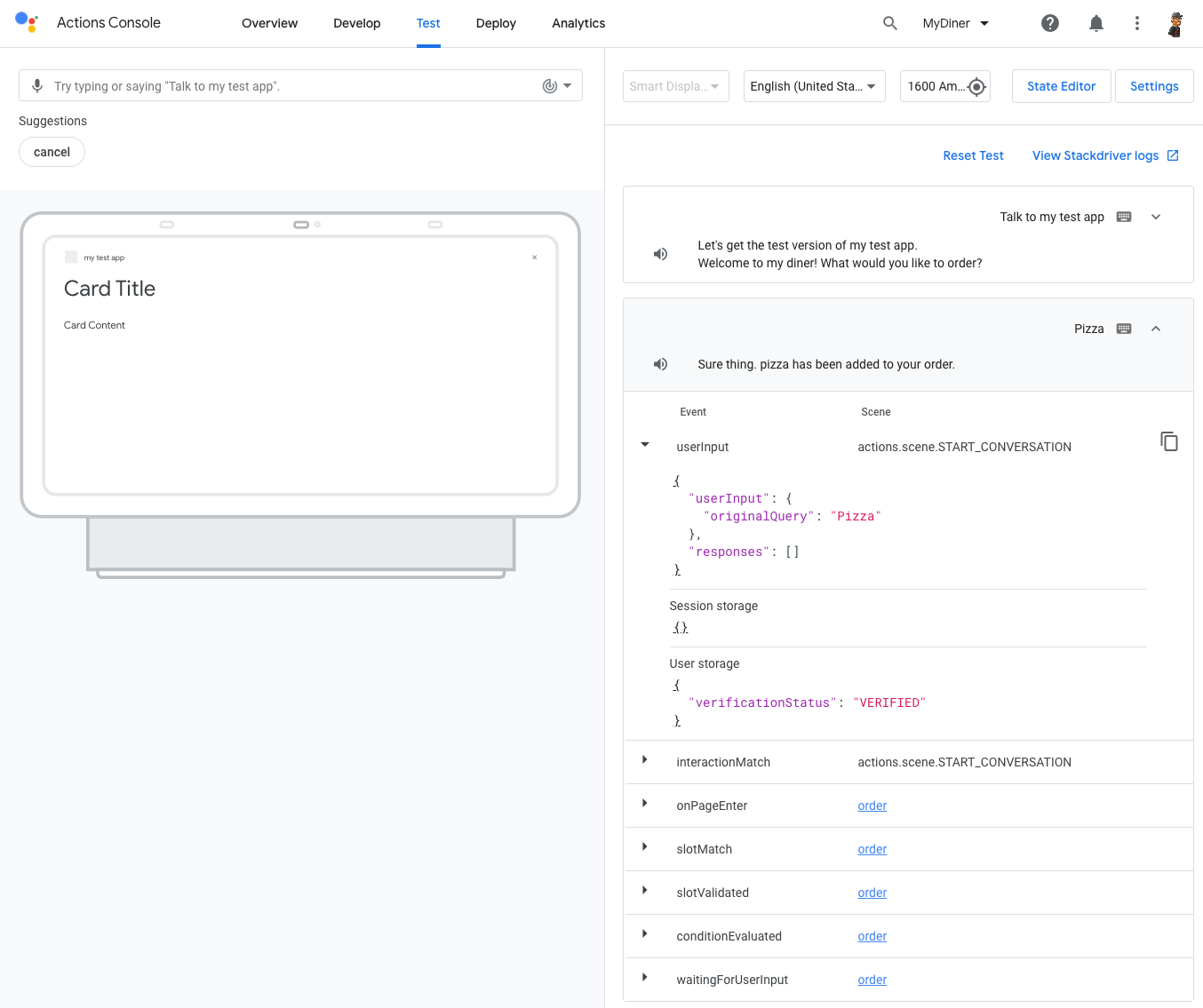Click the microphone icon in input box
Viewport: 1203px width, 1008px height.
tap(37, 86)
